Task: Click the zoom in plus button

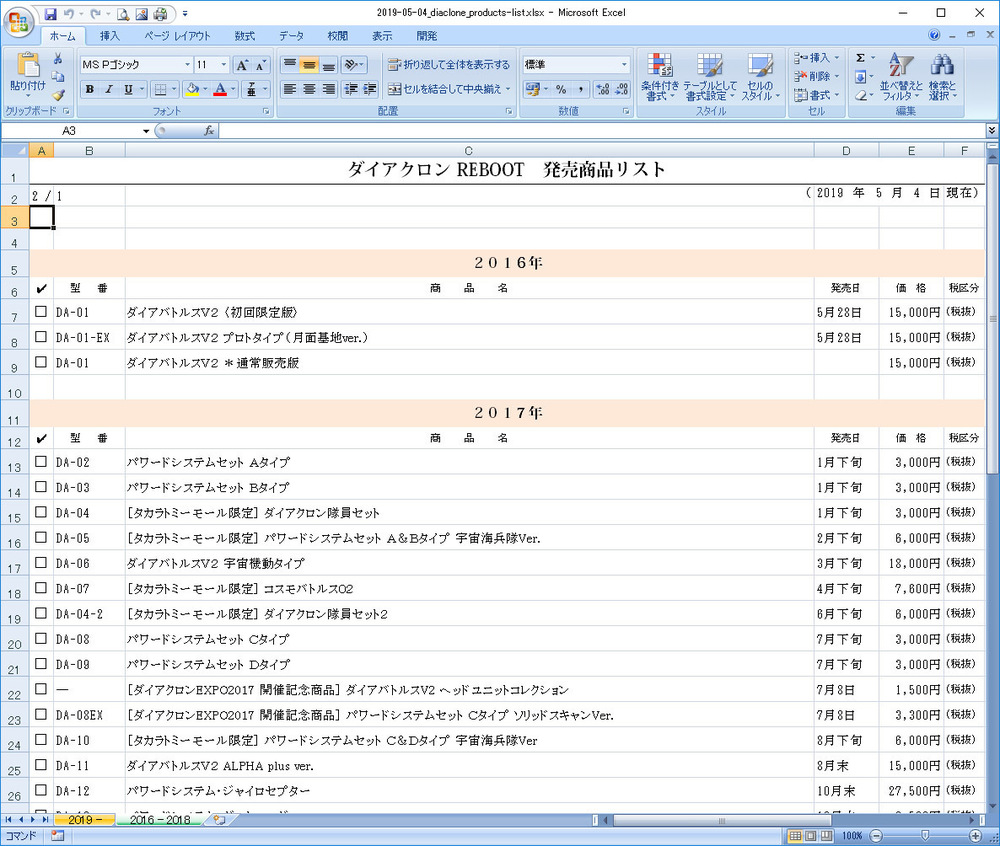Action: pos(975,836)
